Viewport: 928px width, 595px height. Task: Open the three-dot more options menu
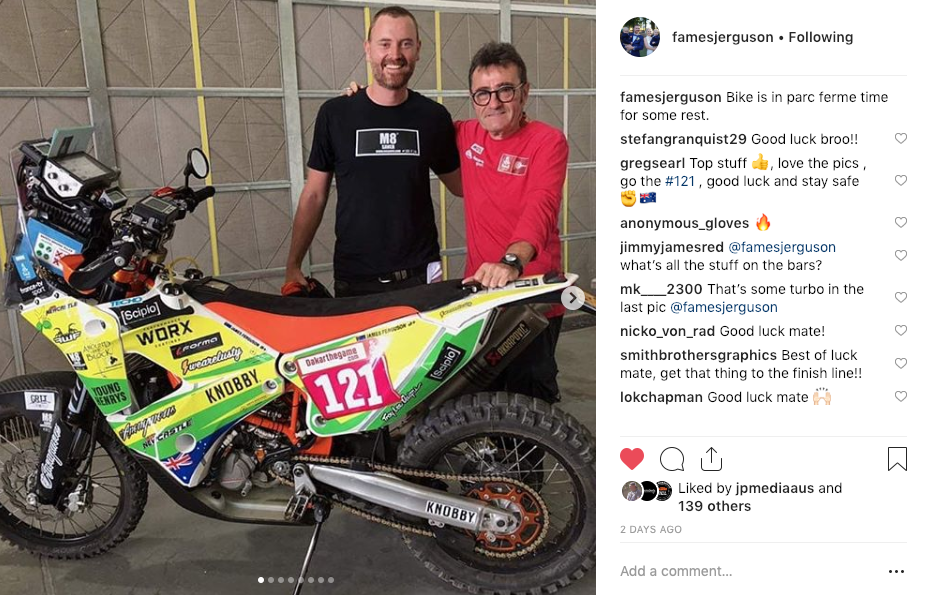(896, 571)
